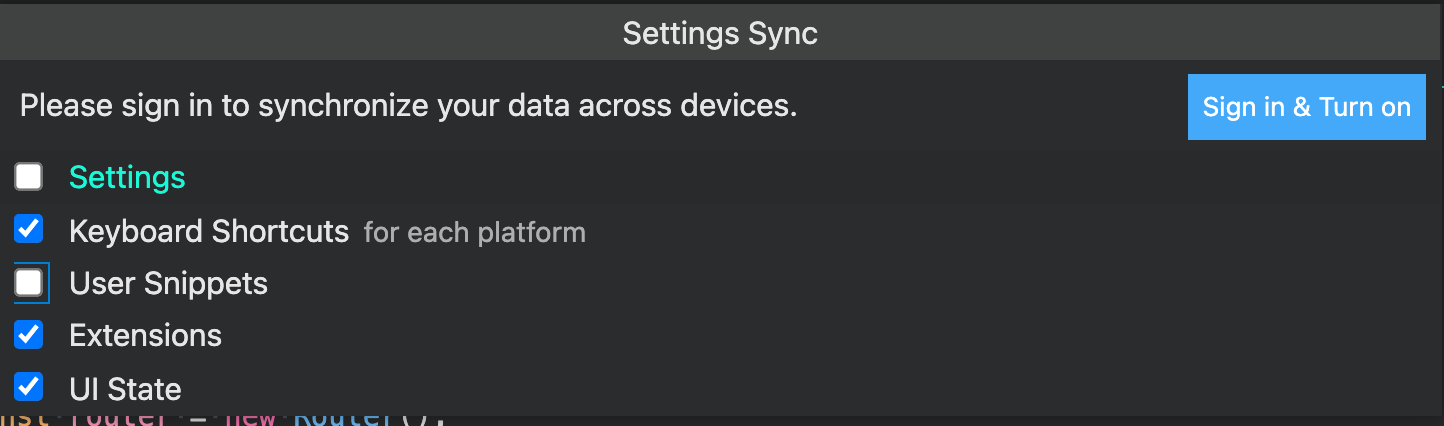
Task: Select the UI State label
Action: 125,389
